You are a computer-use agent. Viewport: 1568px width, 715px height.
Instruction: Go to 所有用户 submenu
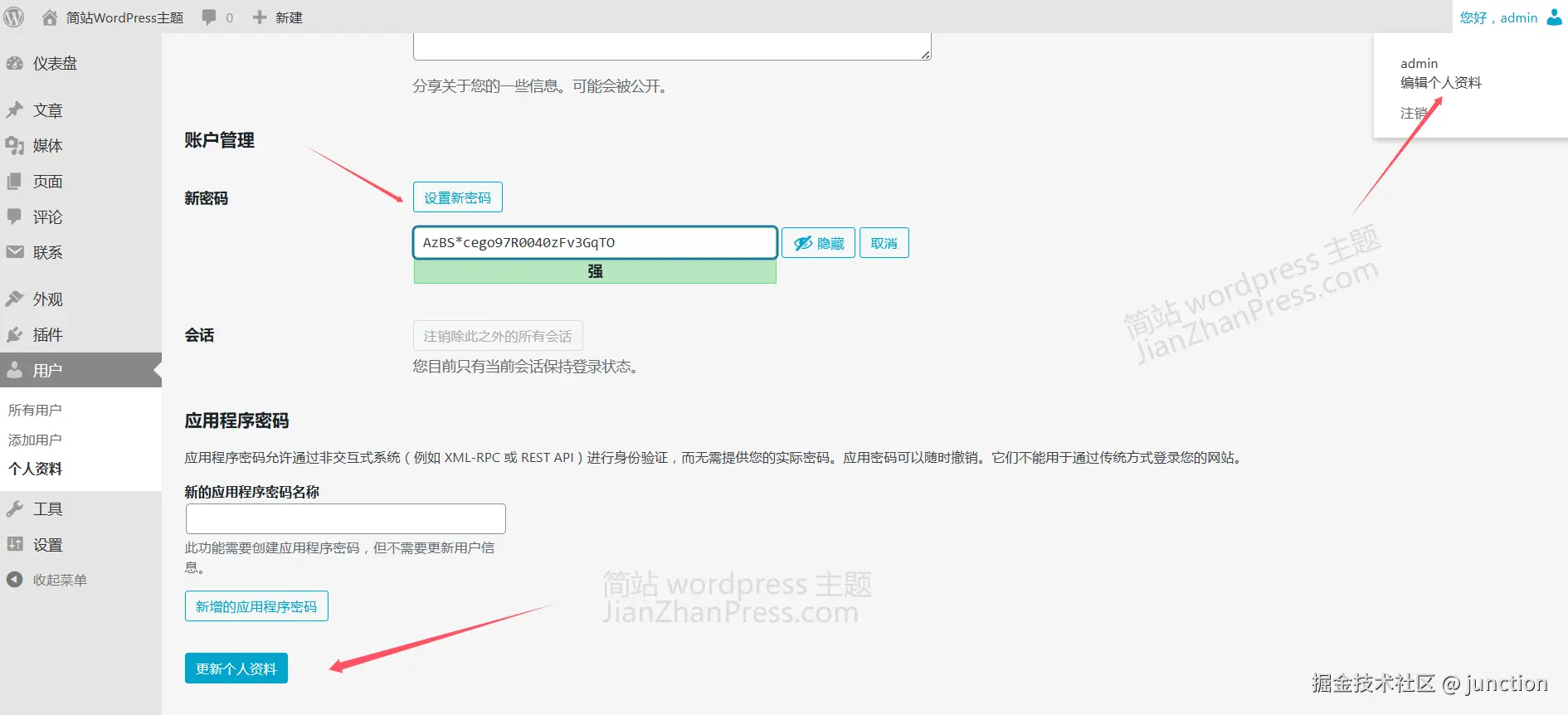click(x=35, y=410)
